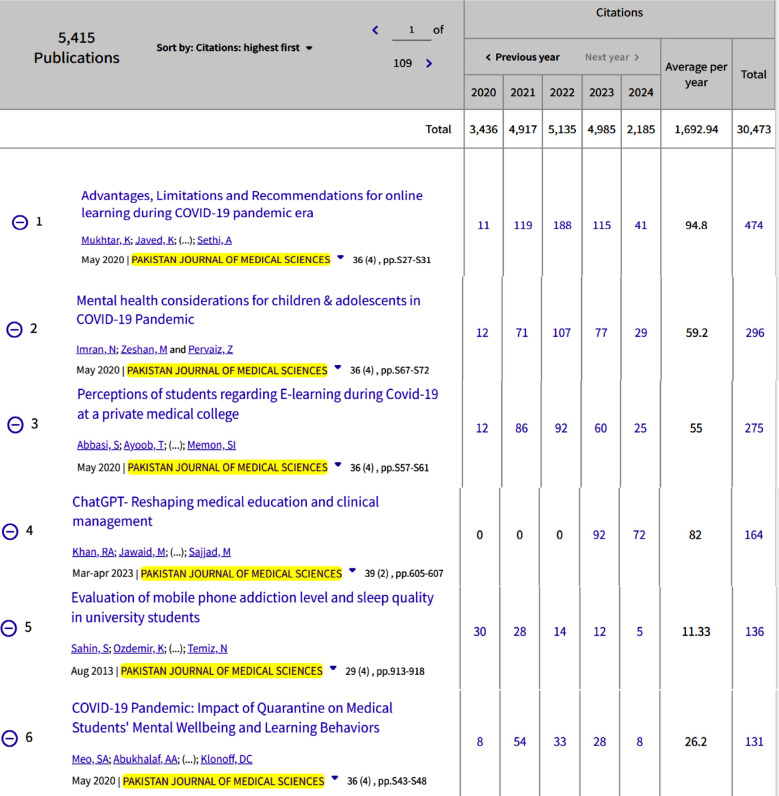The height and width of the screenshot is (796, 779).
Task: View 188 citations in 2022 for publication 1
Action: pyautogui.click(x=562, y=225)
